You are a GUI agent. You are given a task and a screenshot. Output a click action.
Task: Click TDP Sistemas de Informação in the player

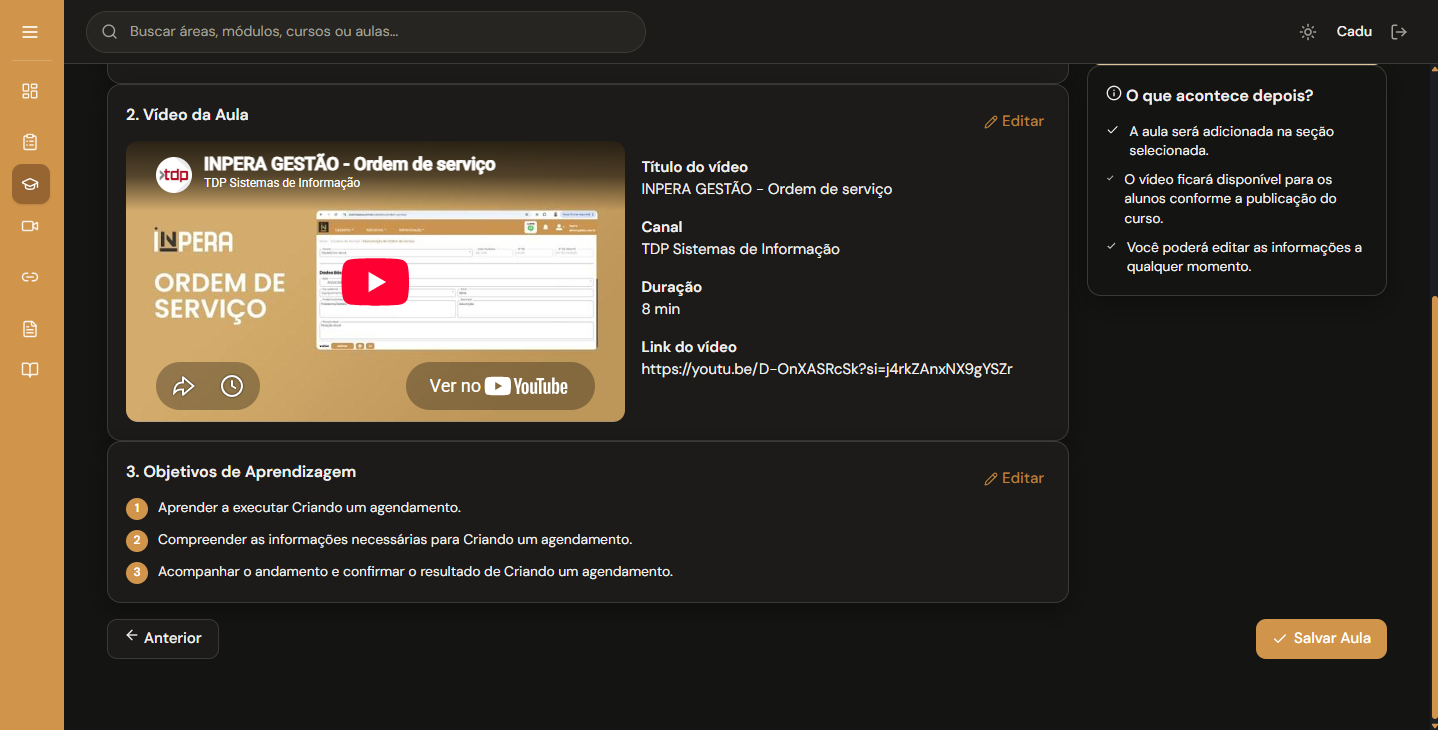tap(282, 183)
